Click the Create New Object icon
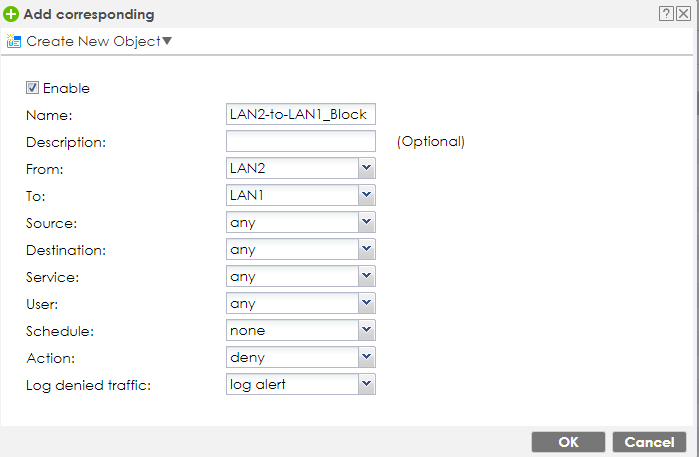 [14, 41]
